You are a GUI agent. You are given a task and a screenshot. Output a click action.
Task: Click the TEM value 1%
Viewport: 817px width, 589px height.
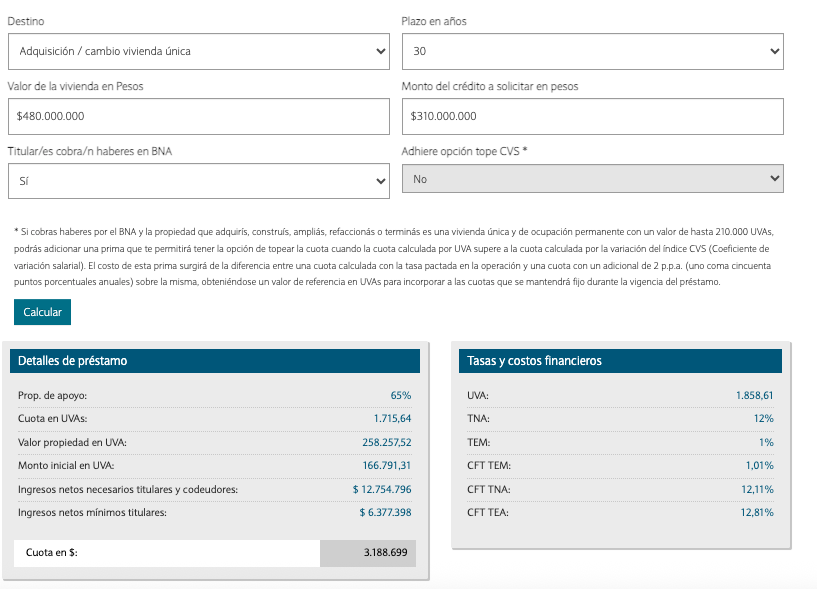766,443
